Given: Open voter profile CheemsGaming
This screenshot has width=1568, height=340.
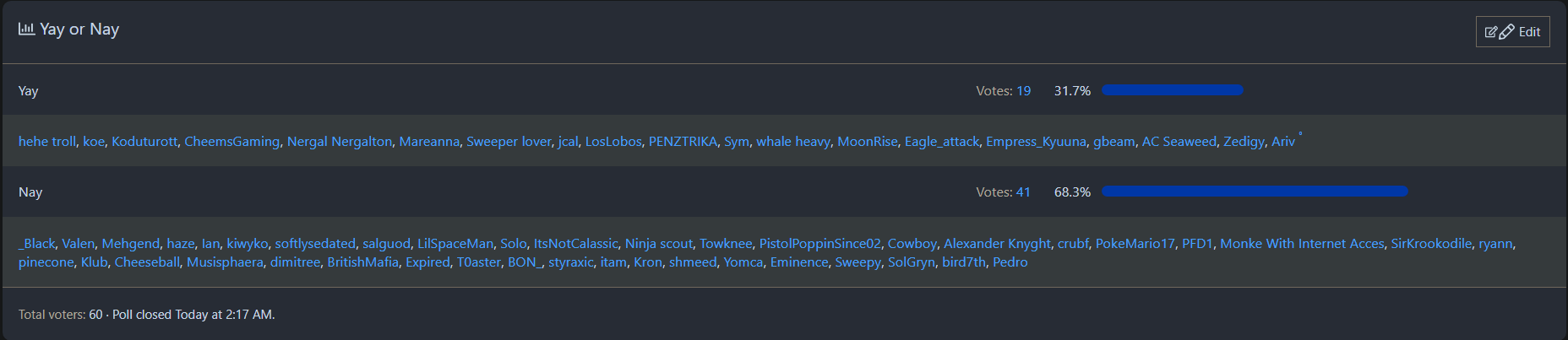Looking at the screenshot, I should click(231, 142).
